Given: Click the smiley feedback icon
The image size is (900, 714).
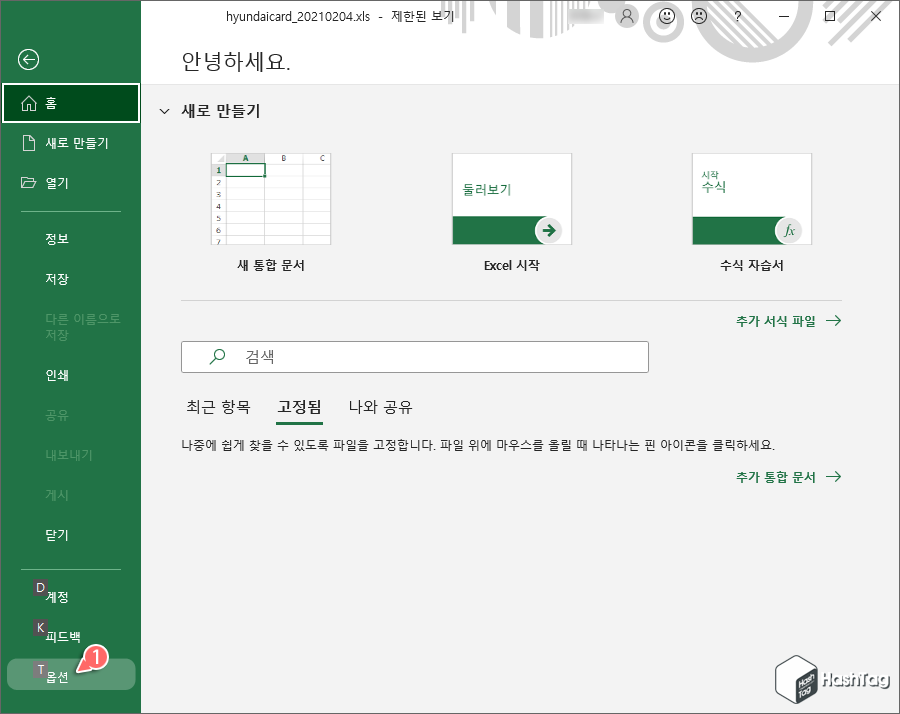Looking at the screenshot, I should pyautogui.click(x=665, y=17).
